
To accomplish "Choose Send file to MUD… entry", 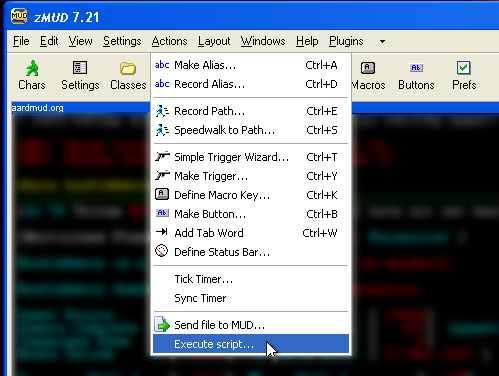I will click(251, 325).
